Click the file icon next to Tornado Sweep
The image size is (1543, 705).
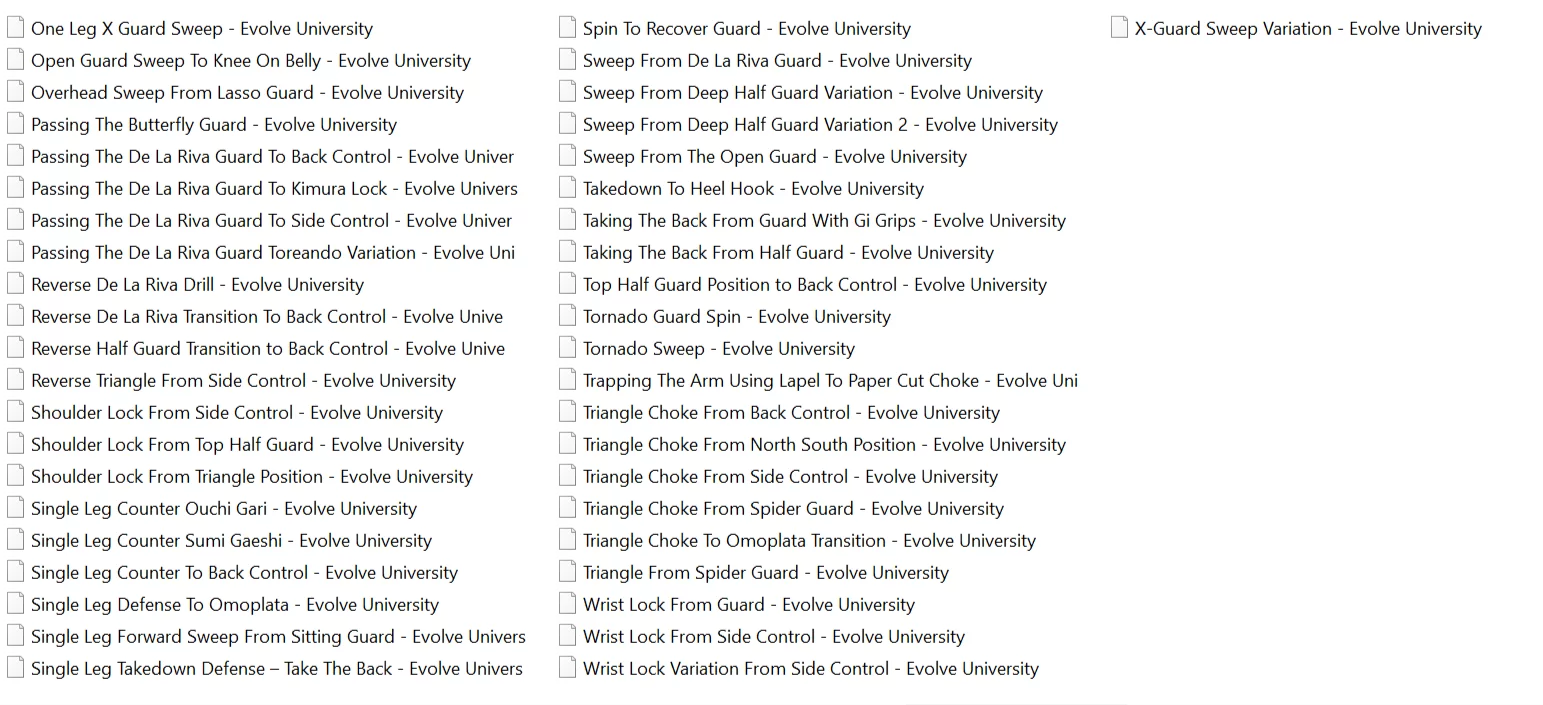pyautogui.click(x=567, y=348)
